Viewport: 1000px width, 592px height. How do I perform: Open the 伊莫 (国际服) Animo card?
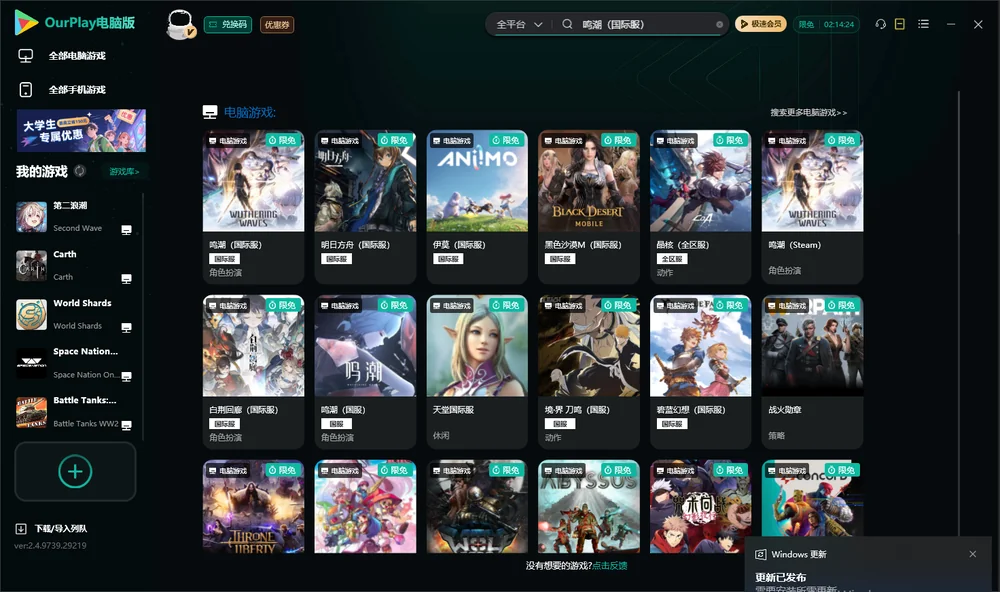pos(477,207)
